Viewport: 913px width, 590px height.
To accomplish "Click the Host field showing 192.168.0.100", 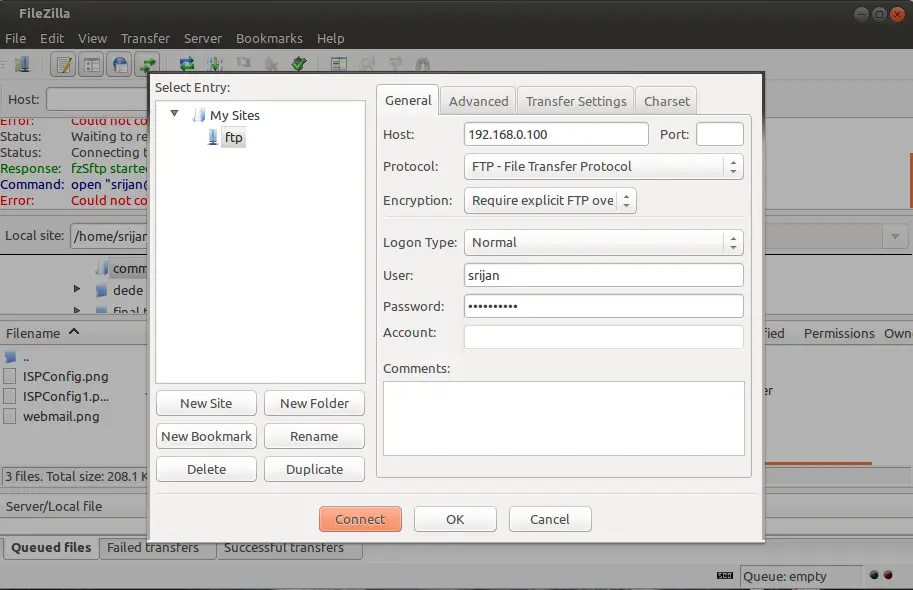I will 556,134.
